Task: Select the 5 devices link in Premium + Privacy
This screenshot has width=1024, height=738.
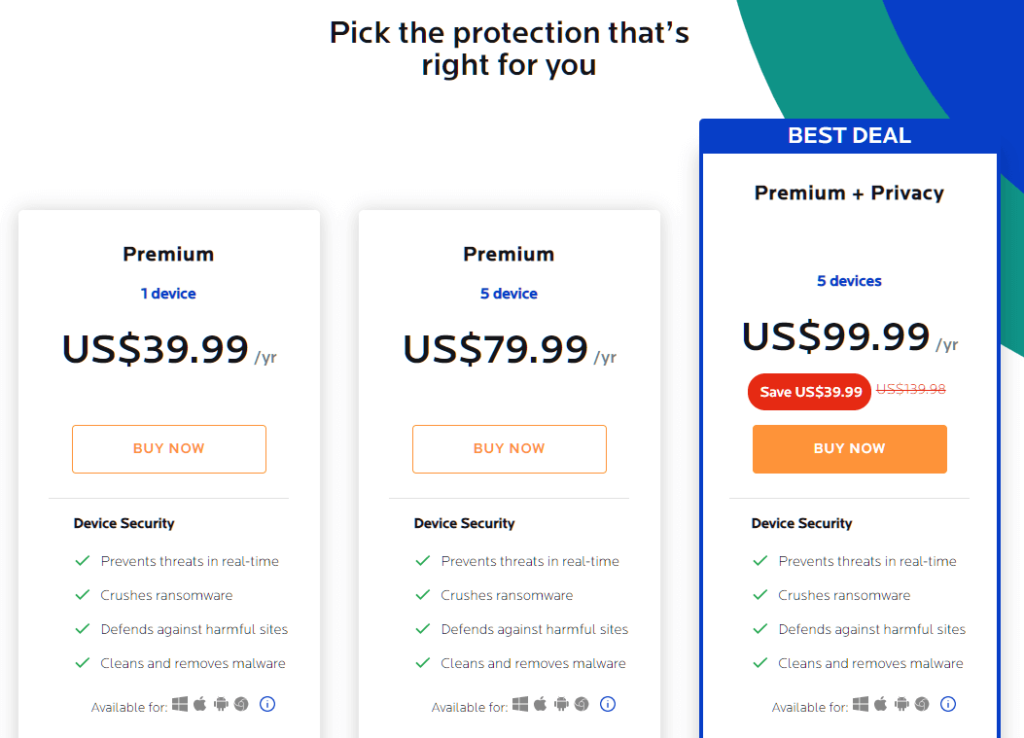Action: click(849, 281)
